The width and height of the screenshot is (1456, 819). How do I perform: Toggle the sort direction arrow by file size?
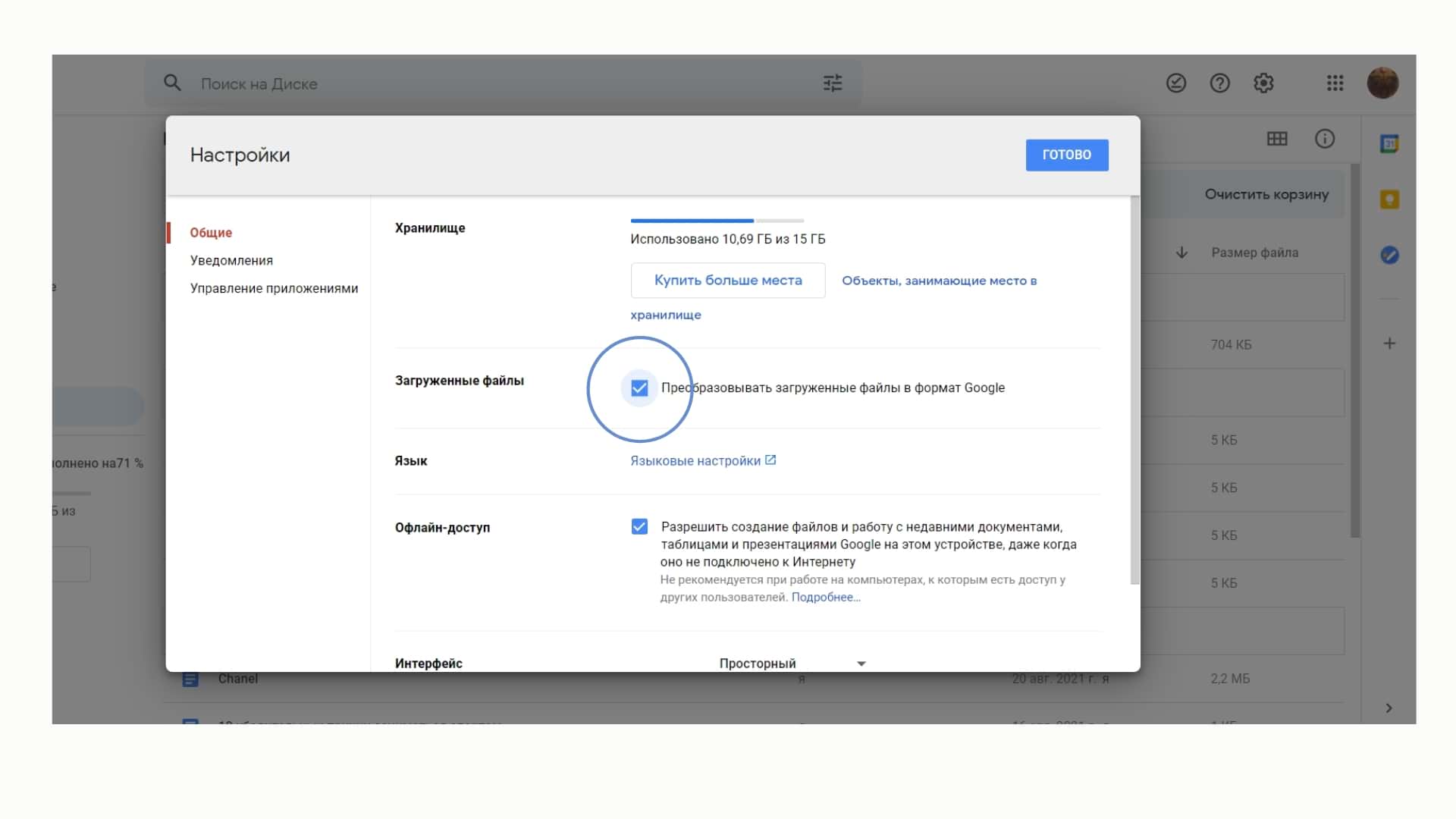[x=1181, y=253]
